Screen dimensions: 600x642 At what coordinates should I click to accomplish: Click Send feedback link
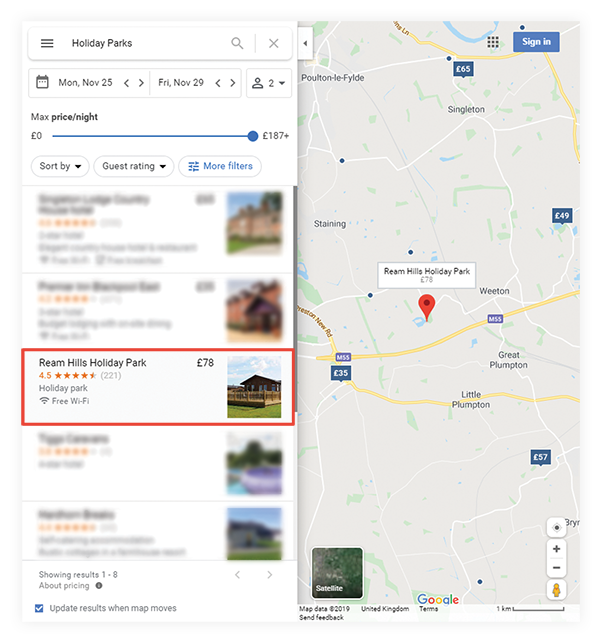tap(321, 617)
